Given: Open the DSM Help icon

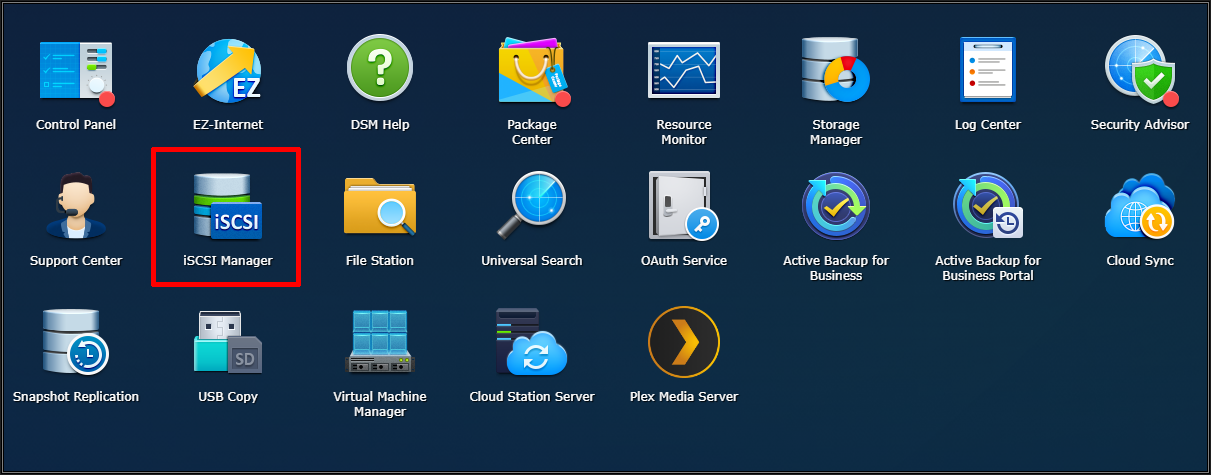Looking at the screenshot, I should pos(380,69).
